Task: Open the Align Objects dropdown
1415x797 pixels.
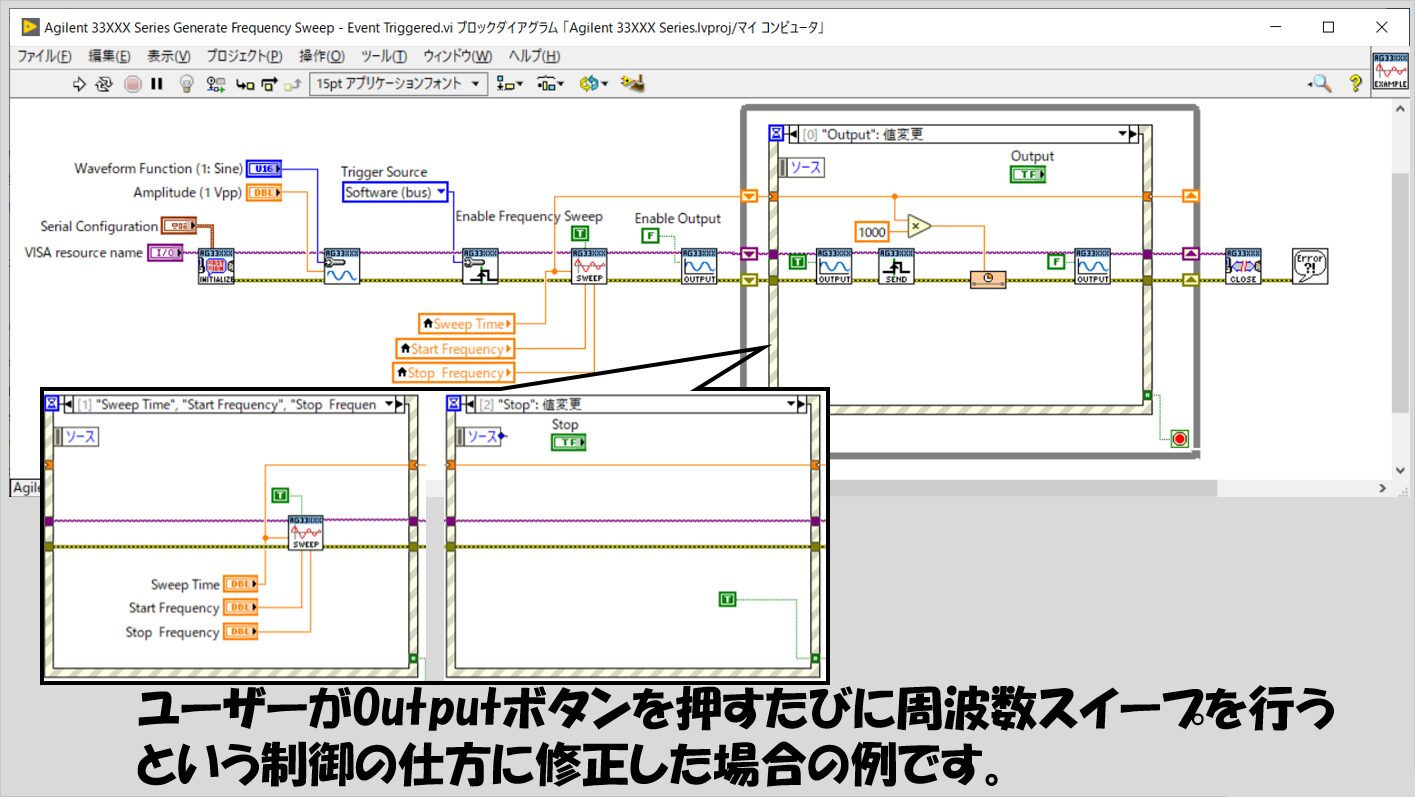Action: [510, 84]
